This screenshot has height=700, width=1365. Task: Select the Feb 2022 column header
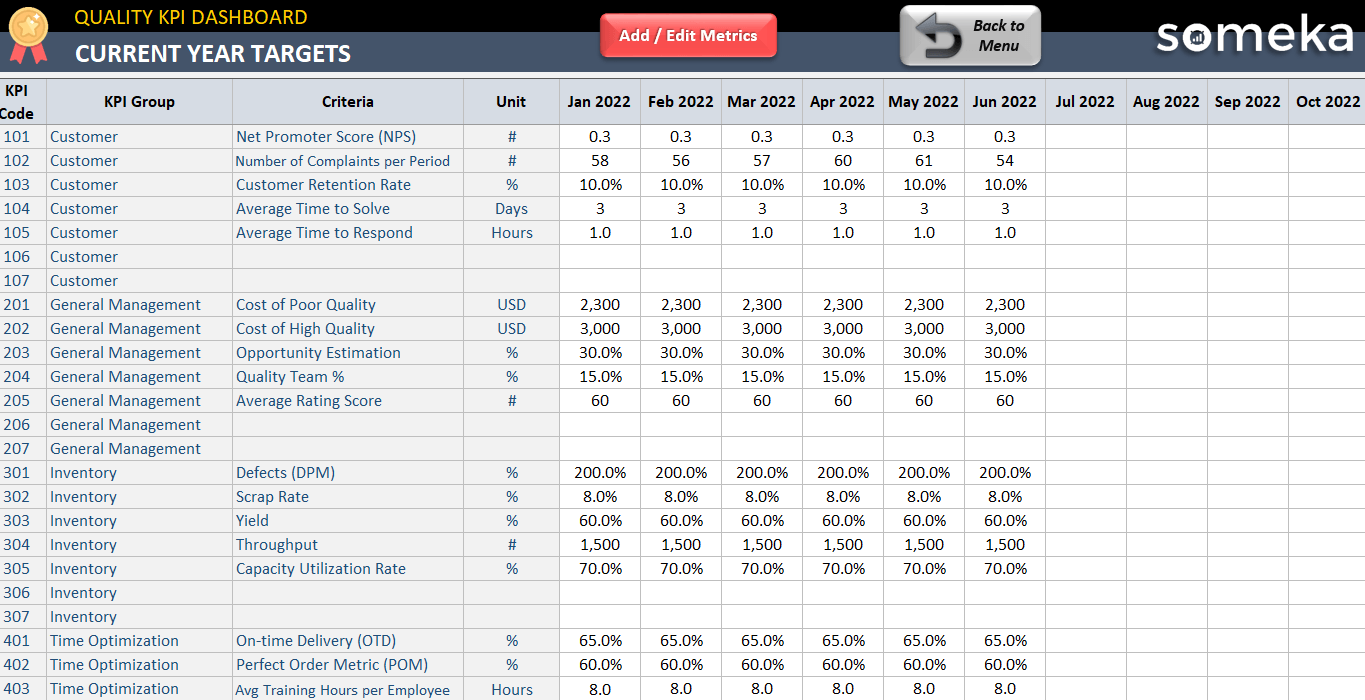click(681, 102)
